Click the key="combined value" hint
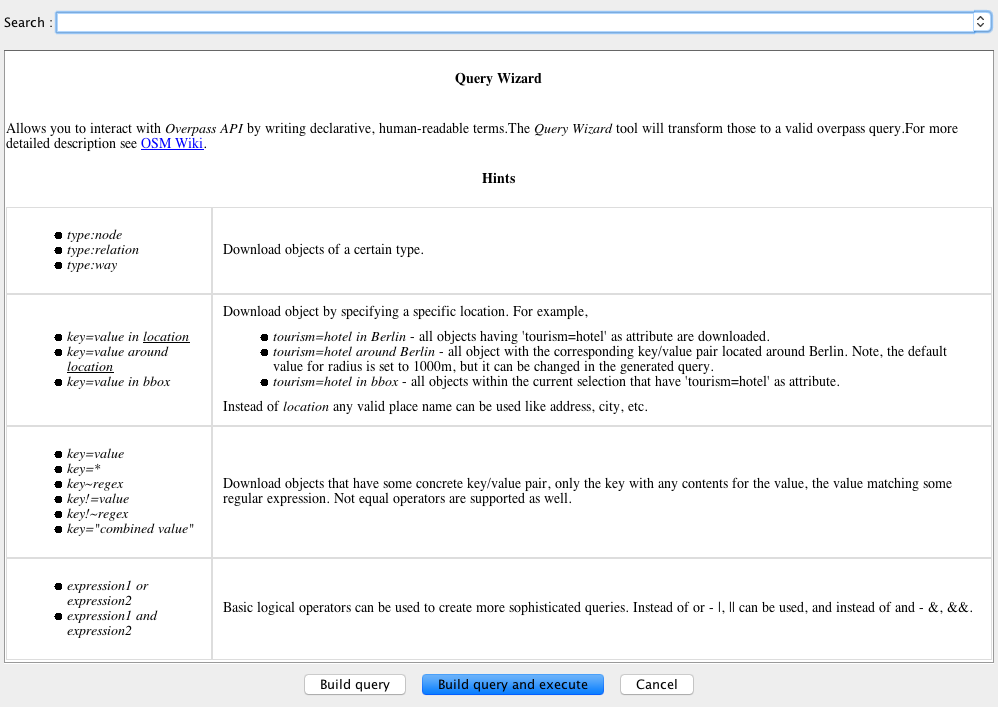This screenshot has width=998, height=707. point(130,529)
